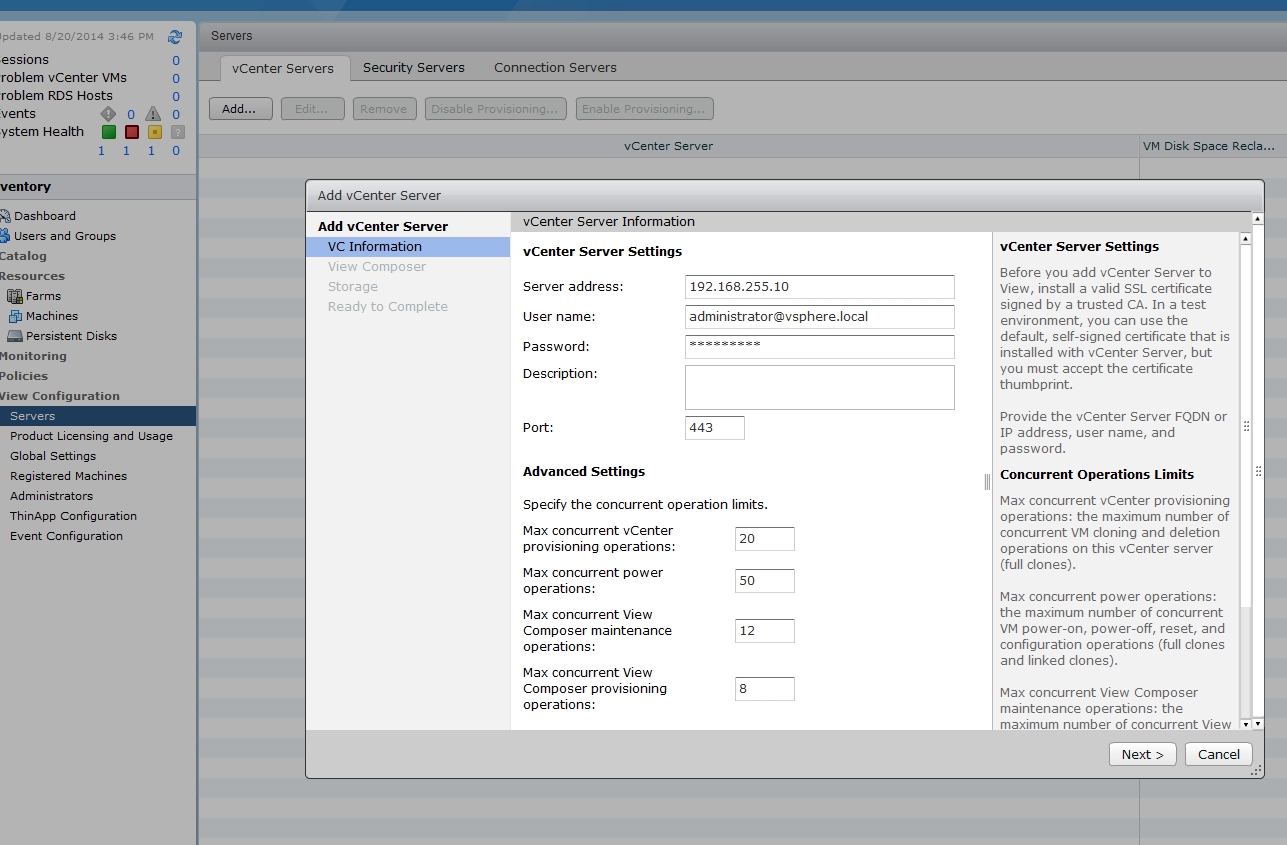Click the Port field

714,428
